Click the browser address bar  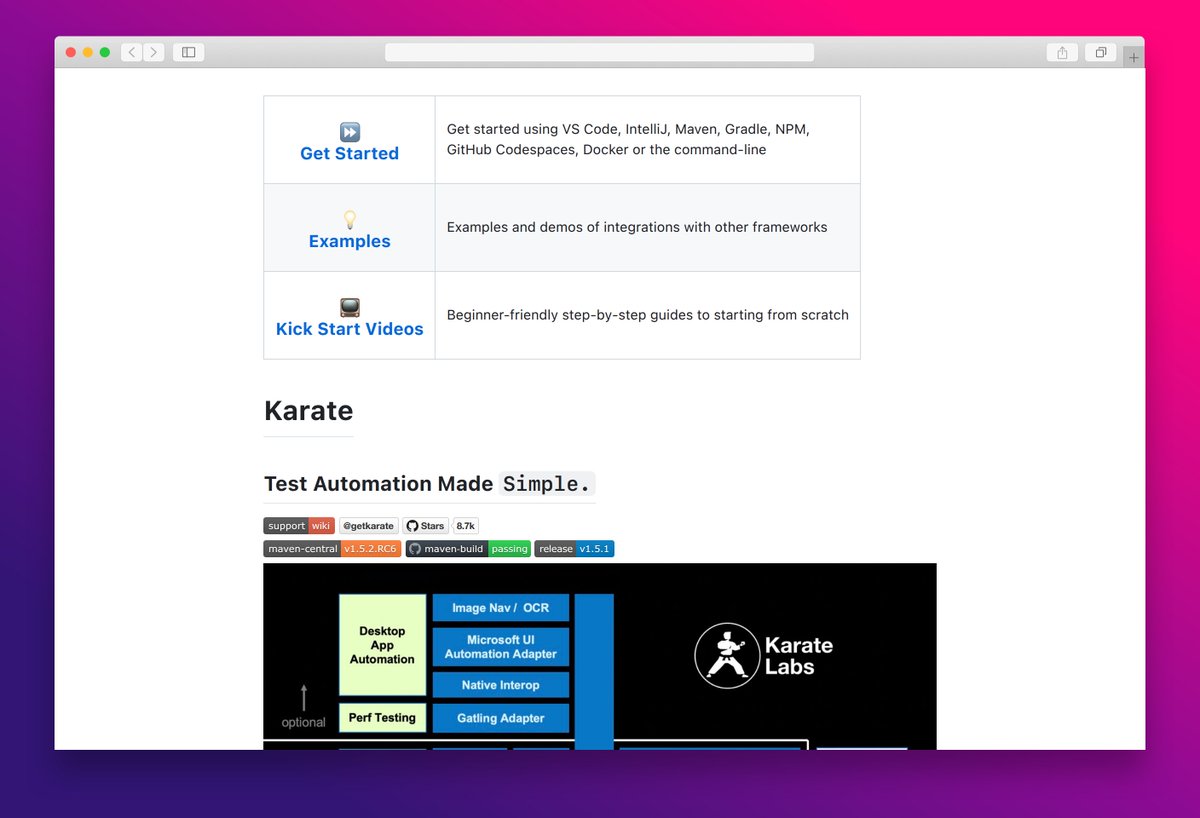tap(598, 51)
